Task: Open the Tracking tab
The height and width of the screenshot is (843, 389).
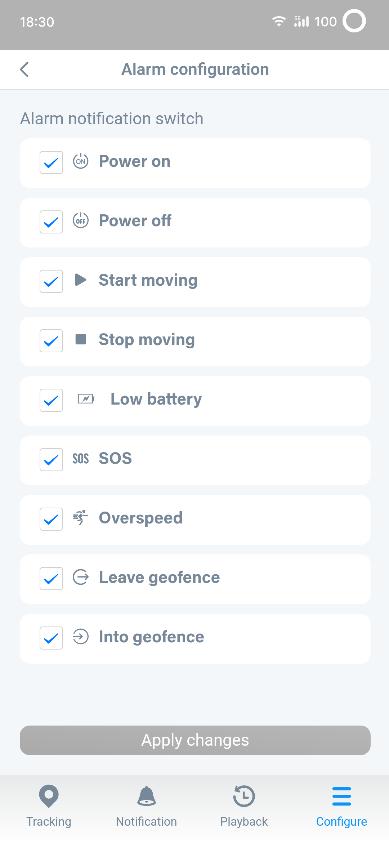Action: 49,807
